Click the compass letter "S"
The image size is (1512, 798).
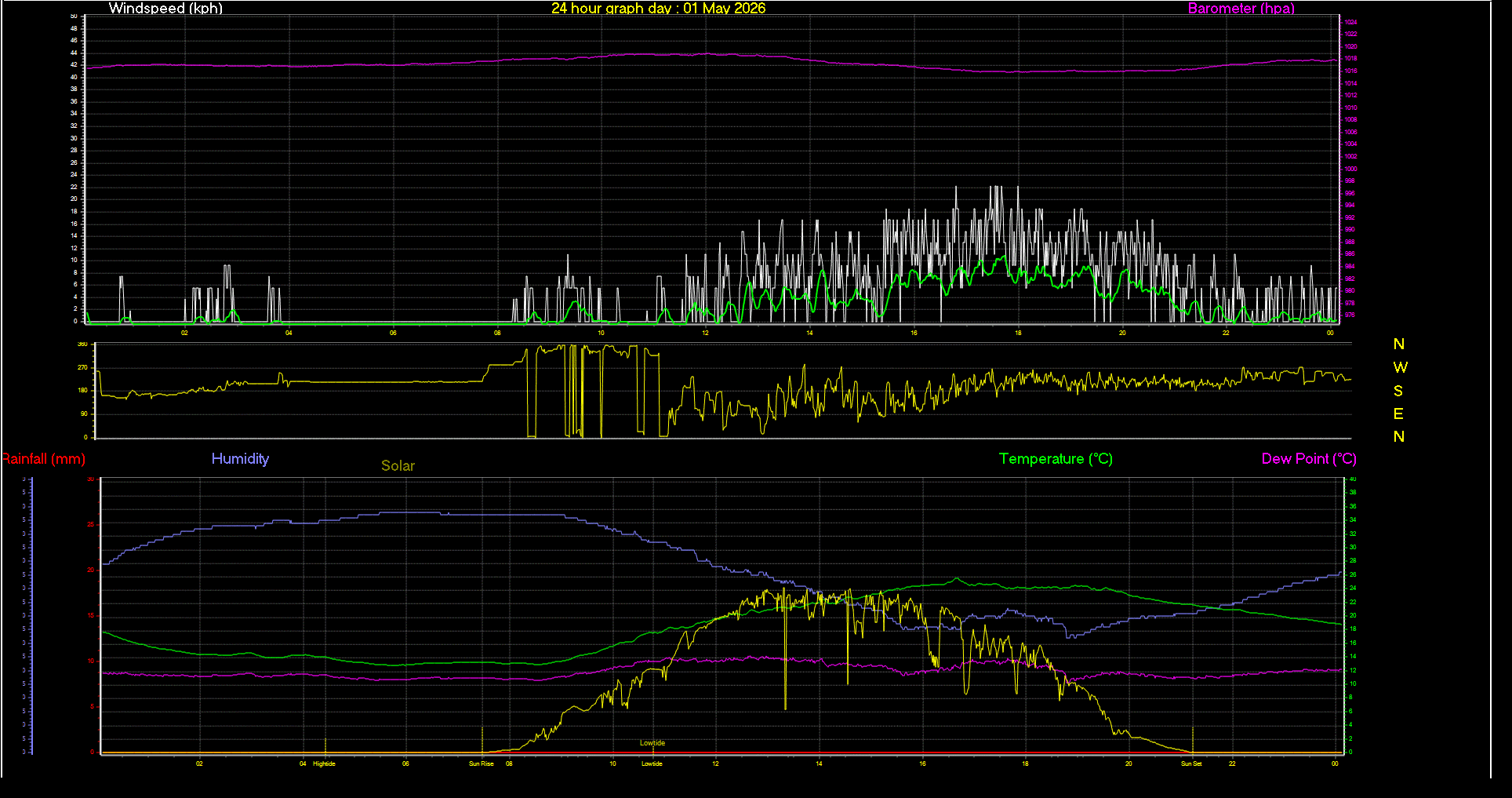1398,391
